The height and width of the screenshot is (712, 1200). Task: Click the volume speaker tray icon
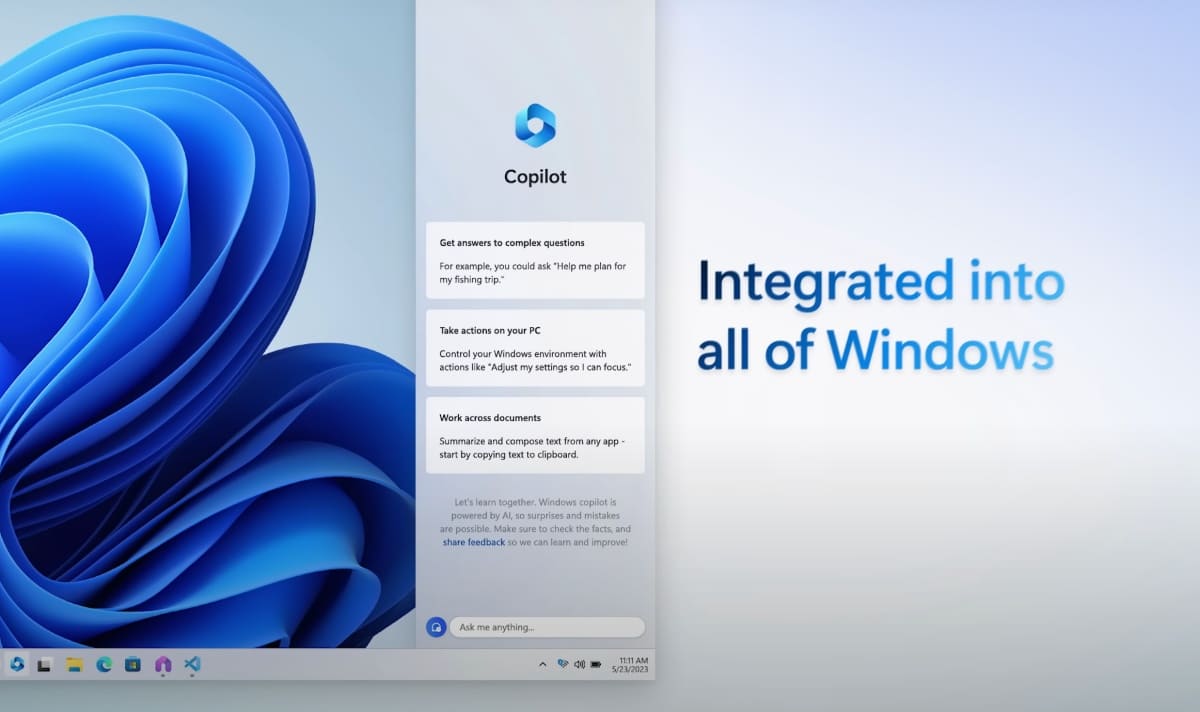coord(579,664)
